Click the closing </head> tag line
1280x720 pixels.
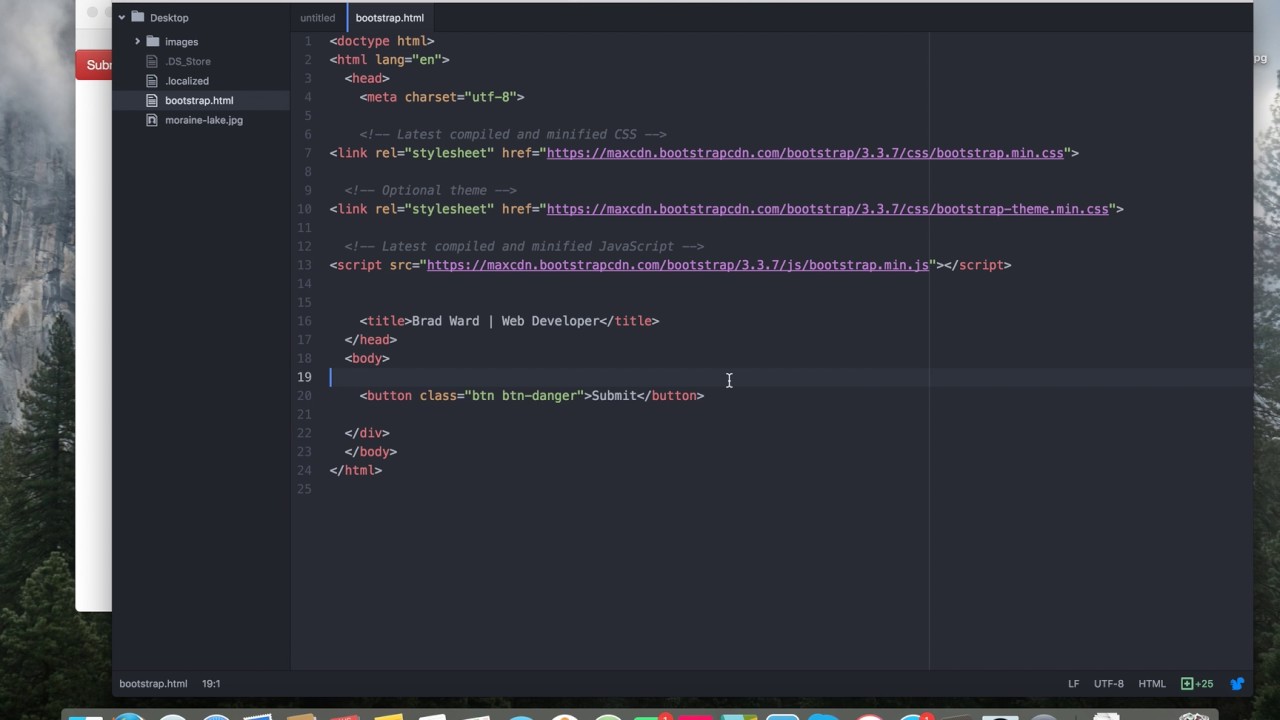371,340
